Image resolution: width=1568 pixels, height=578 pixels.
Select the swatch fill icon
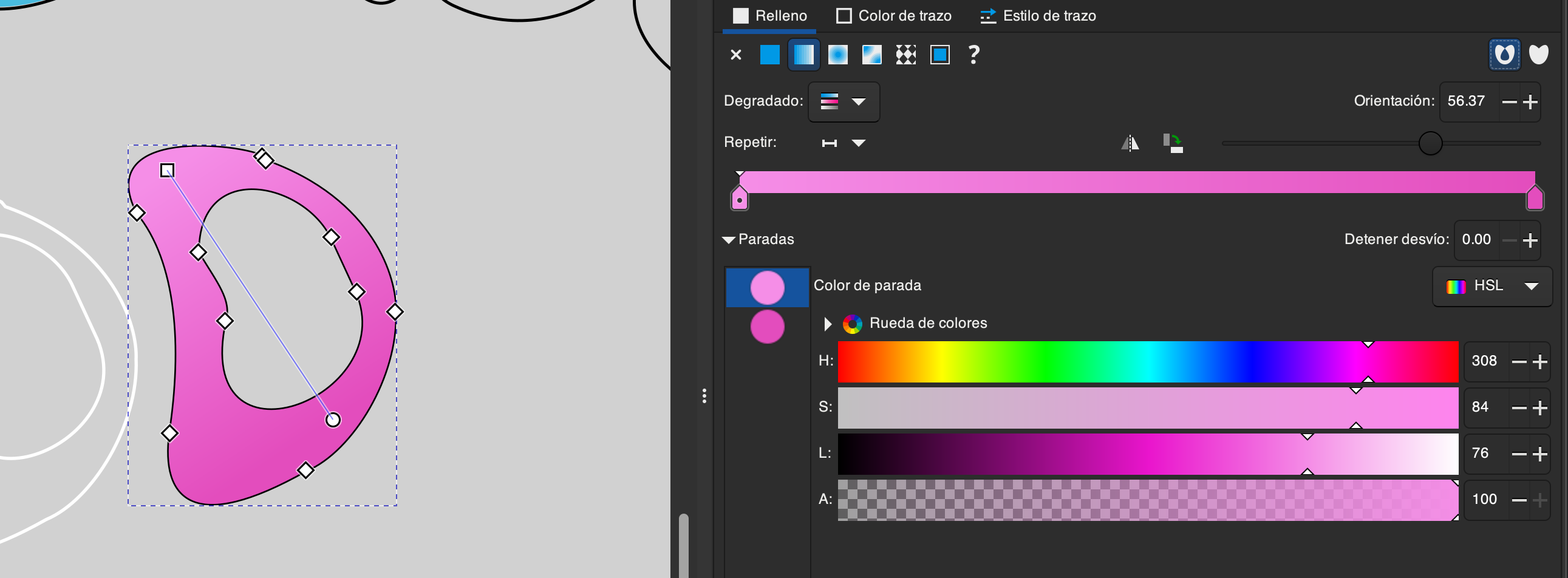point(940,55)
